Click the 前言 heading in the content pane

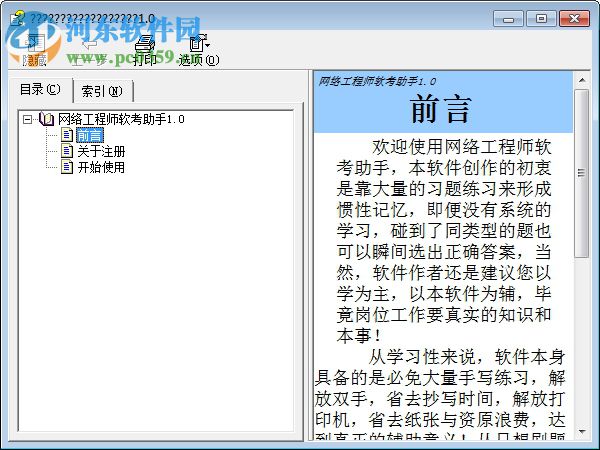pos(441,110)
